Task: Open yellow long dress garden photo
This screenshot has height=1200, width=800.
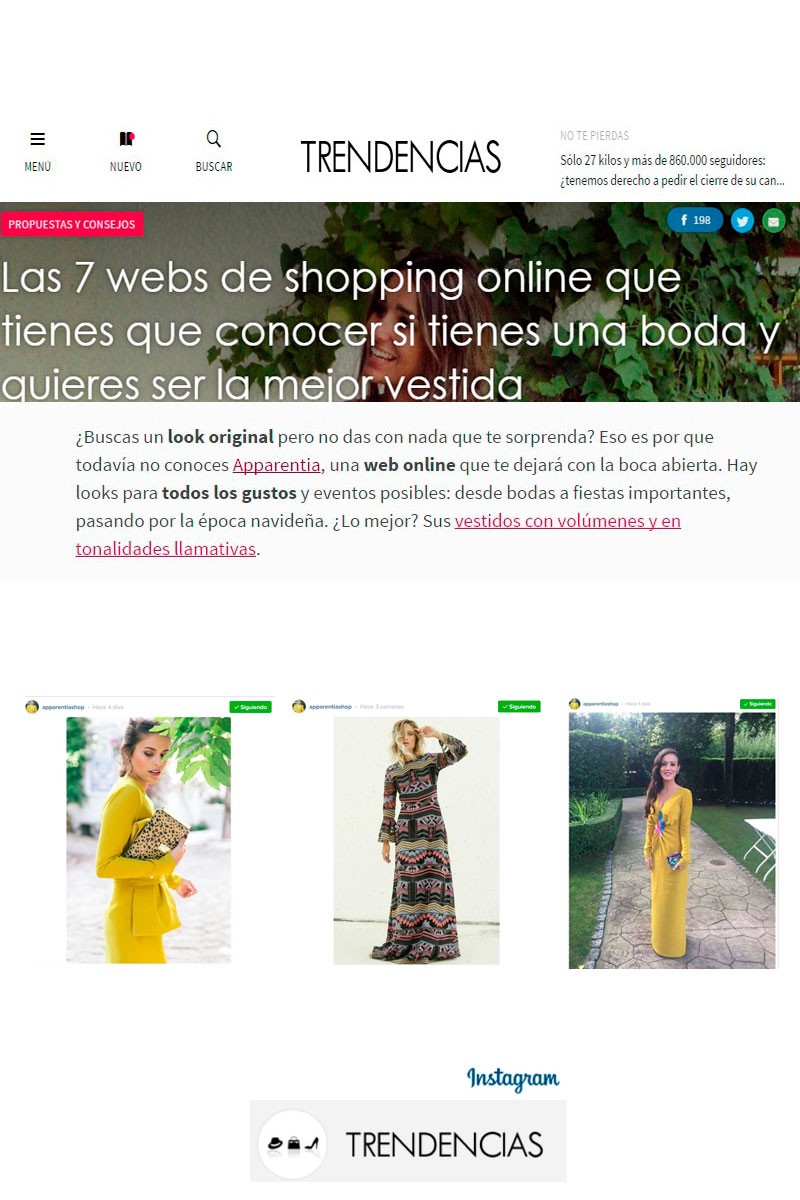Action: [x=672, y=840]
